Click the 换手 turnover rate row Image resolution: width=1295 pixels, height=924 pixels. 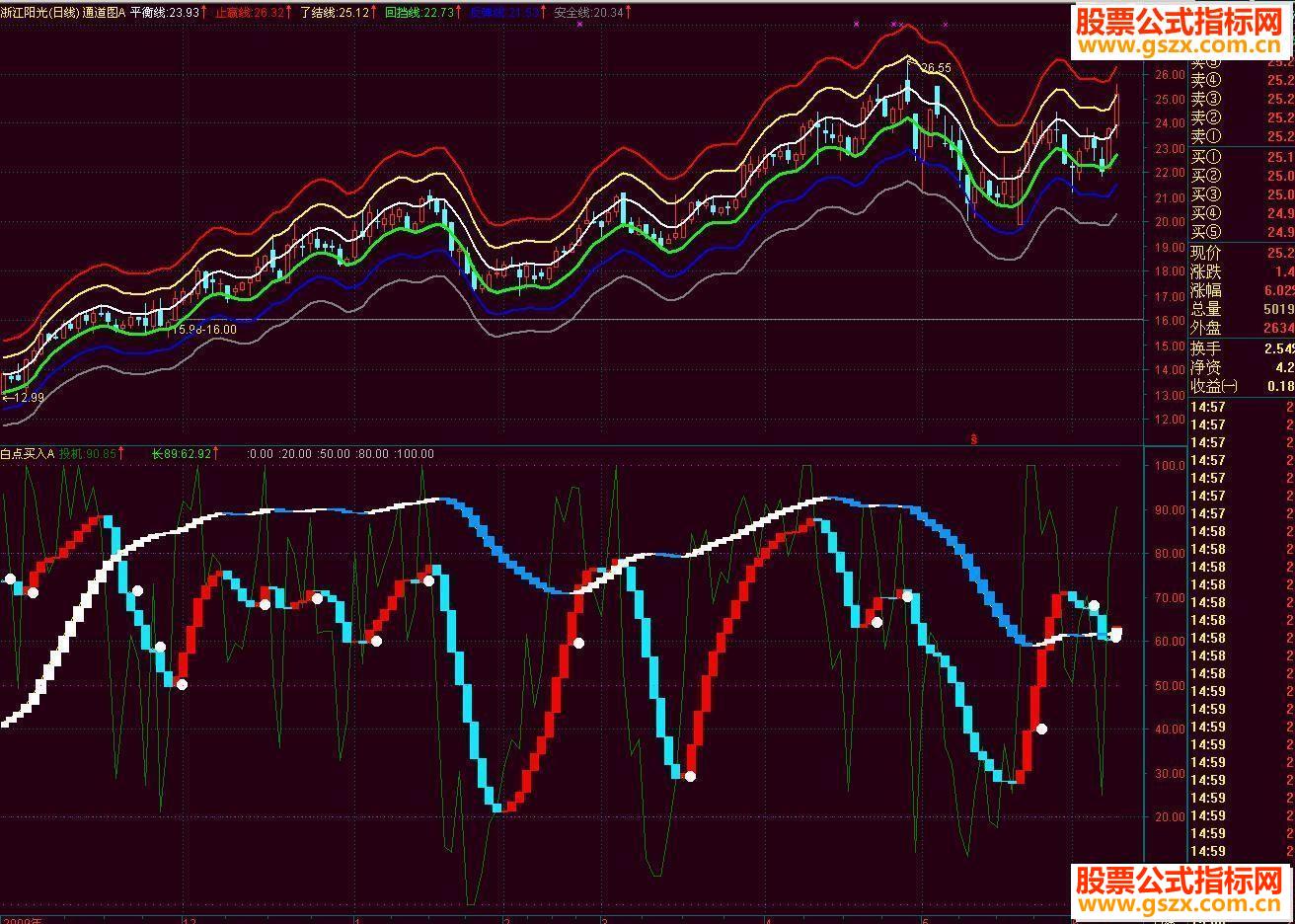1242,348
